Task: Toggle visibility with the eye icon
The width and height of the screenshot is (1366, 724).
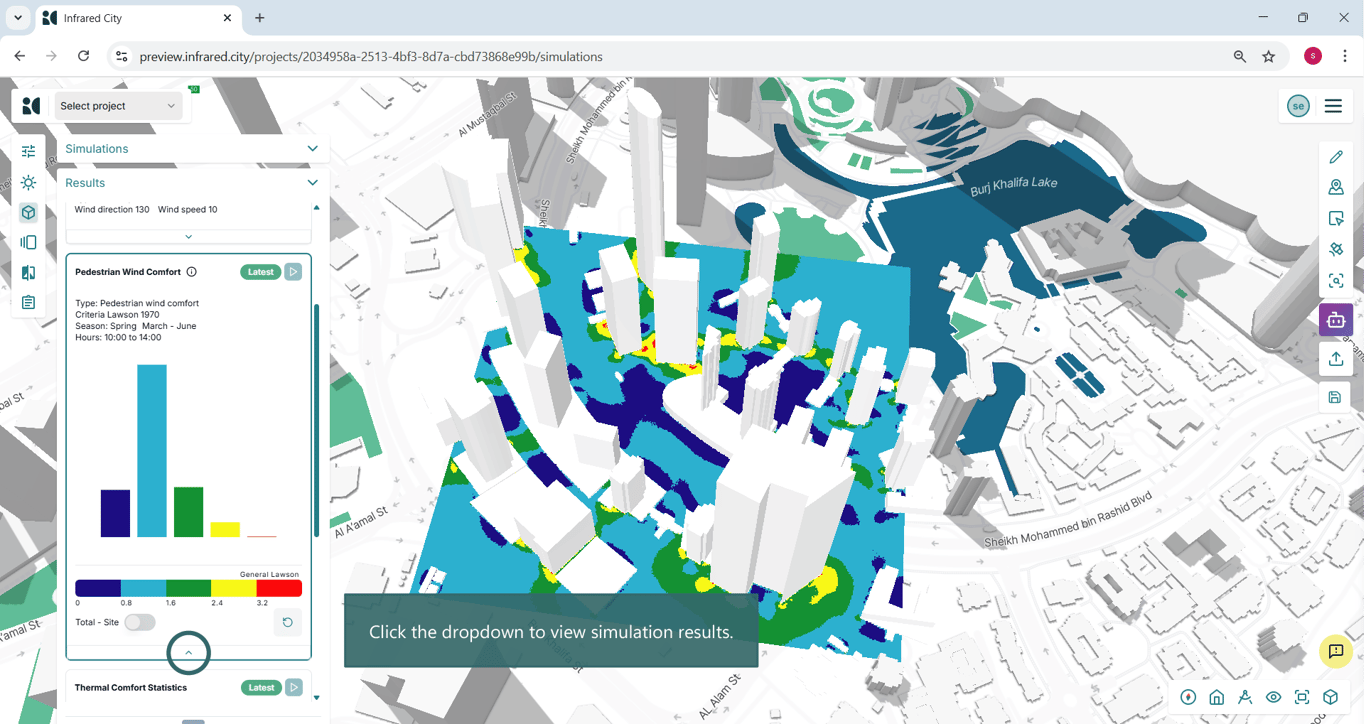Action: pos(1274,697)
